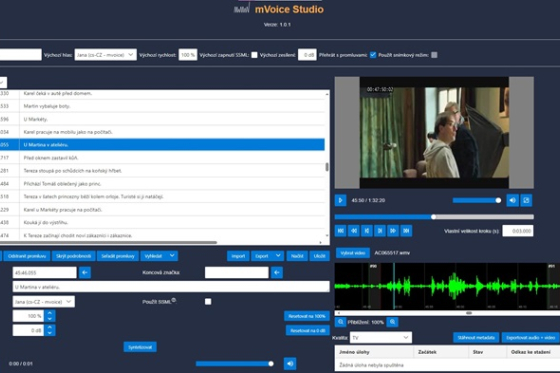Click Exportovat audio + video button

(530, 338)
